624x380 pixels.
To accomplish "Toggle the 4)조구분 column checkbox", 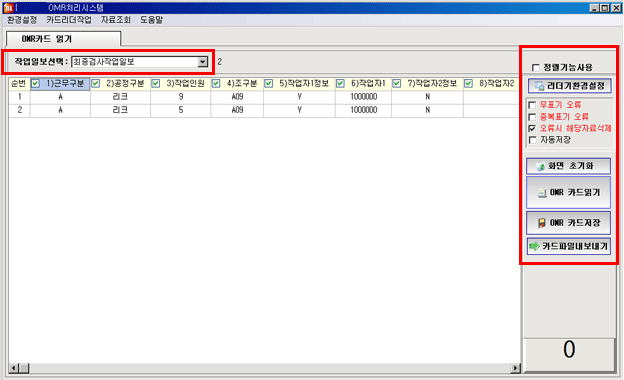I will click(216, 83).
